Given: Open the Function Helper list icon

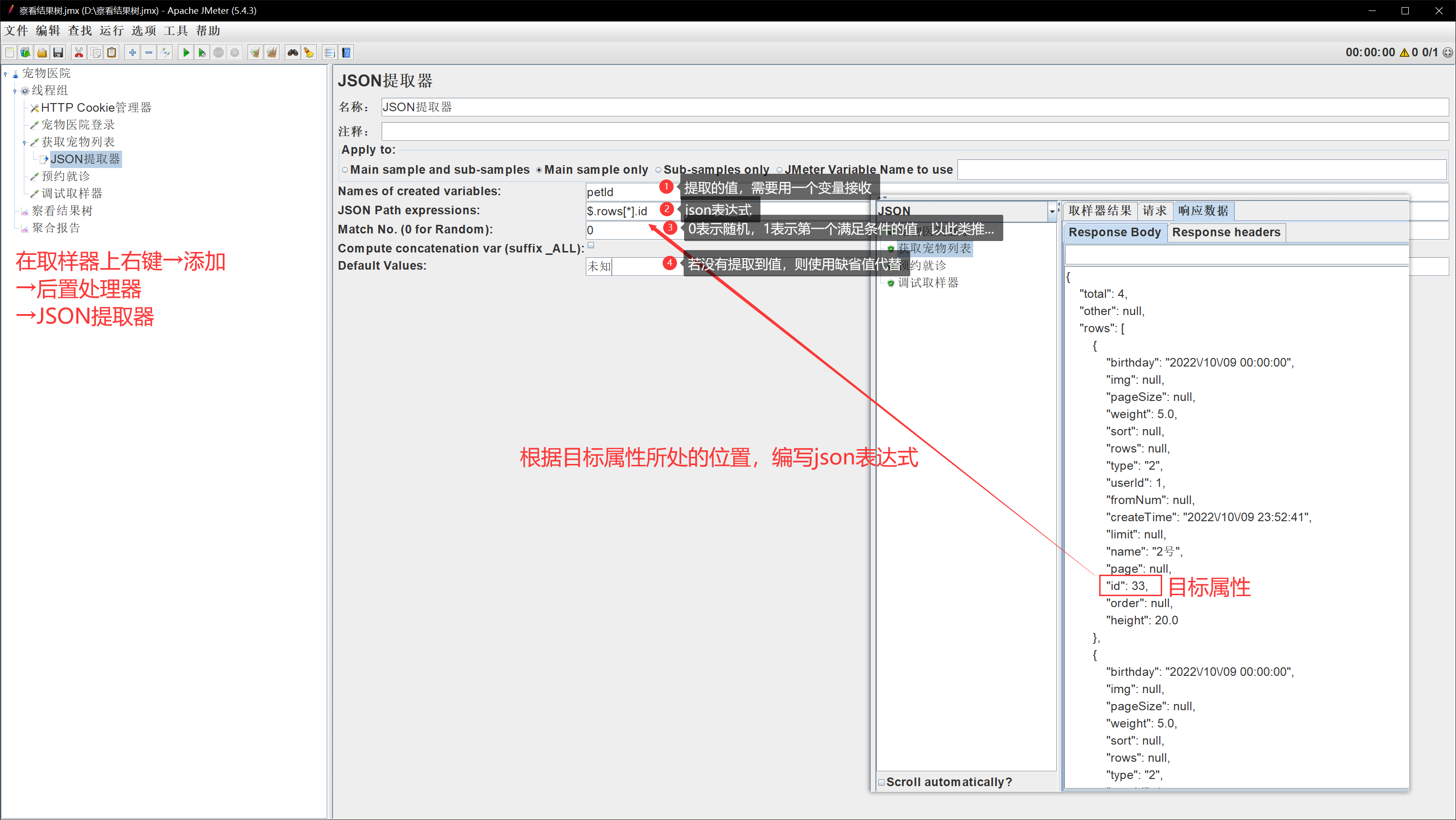Looking at the screenshot, I should 330,53.
